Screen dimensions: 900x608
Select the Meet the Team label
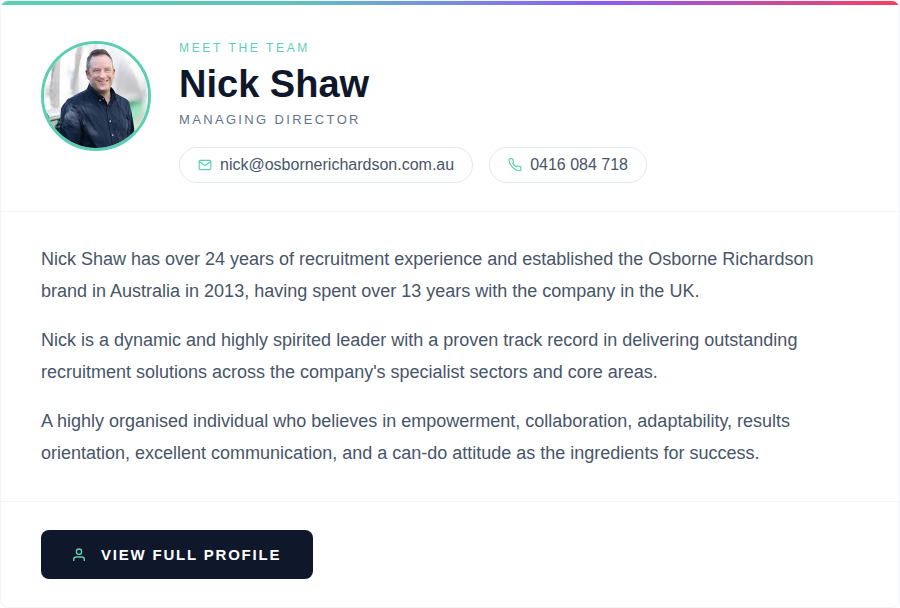[244, 48]
